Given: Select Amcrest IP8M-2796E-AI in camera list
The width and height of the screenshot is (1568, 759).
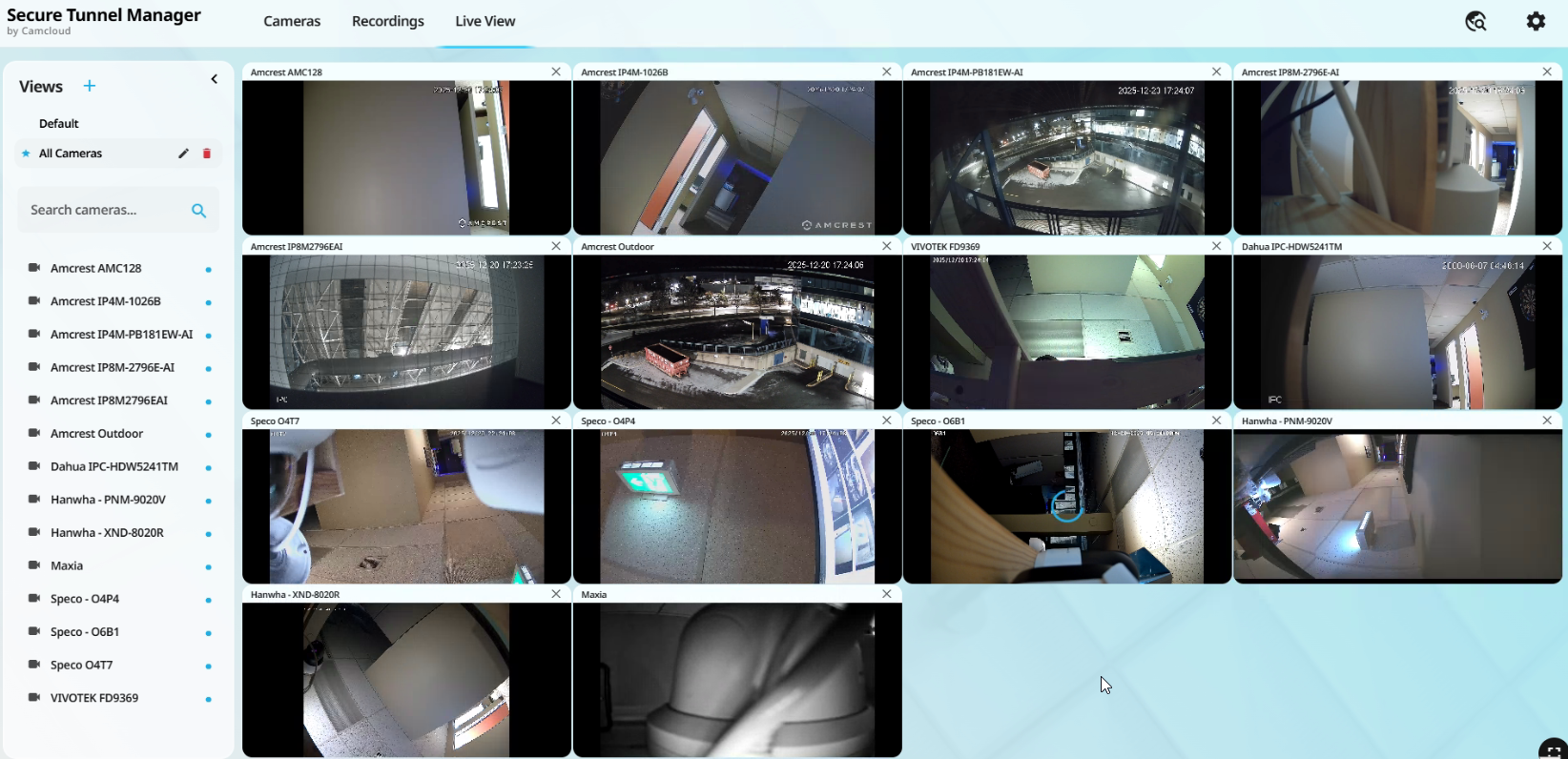Looking at the screenshot, I should tap(119, 368).
